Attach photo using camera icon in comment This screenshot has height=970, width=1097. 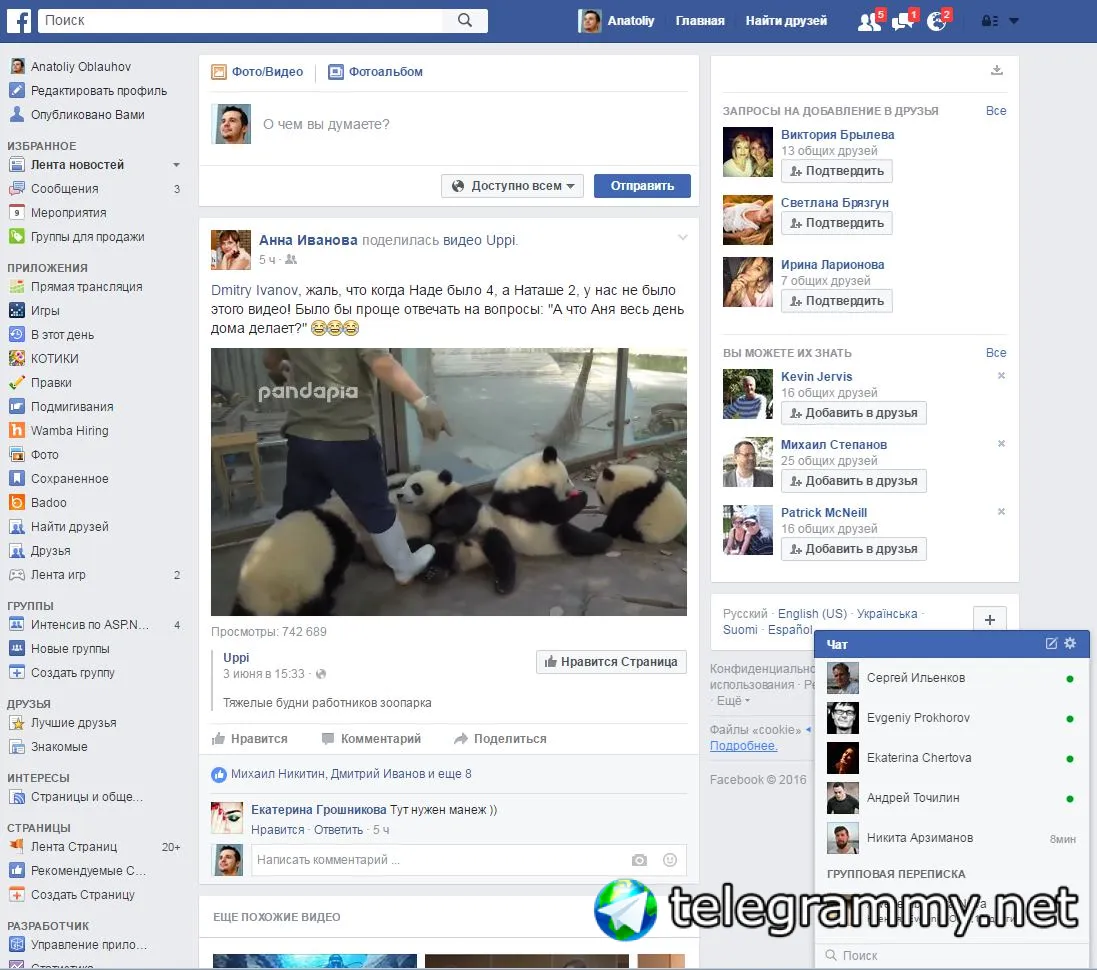click(639, 860)
